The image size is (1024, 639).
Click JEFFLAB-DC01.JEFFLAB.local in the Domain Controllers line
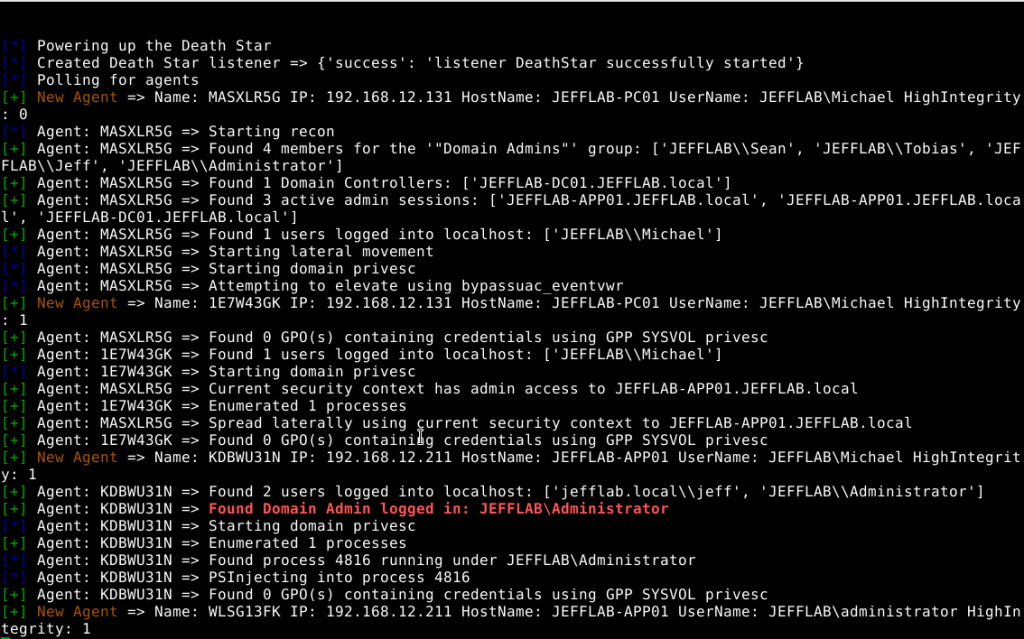(596, 183)
